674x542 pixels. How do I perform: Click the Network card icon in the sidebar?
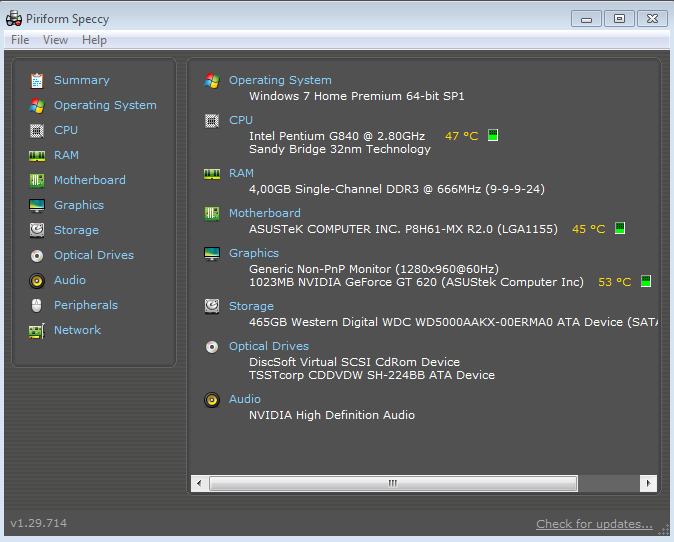click(37, 331)
